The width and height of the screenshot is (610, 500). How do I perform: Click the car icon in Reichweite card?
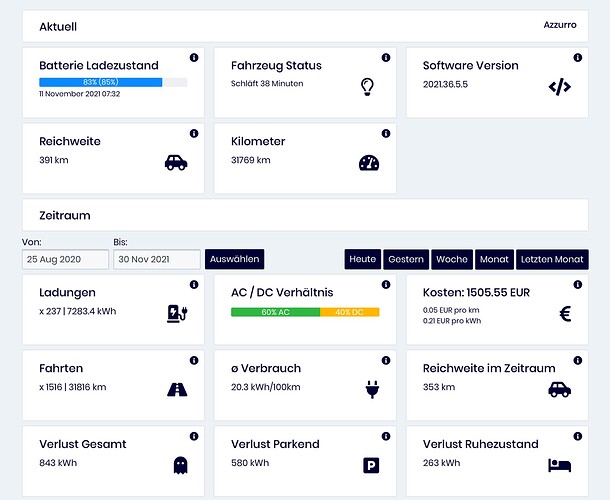tap(176, 163)
